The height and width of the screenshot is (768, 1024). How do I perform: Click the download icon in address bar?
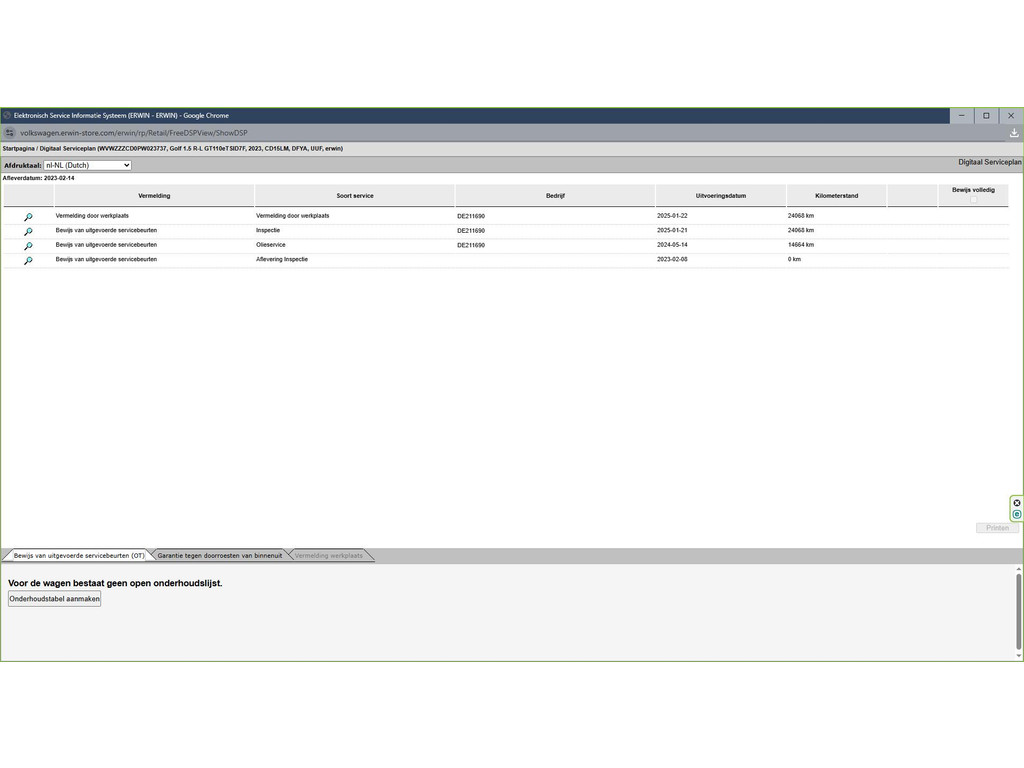tap(1013, 133)
